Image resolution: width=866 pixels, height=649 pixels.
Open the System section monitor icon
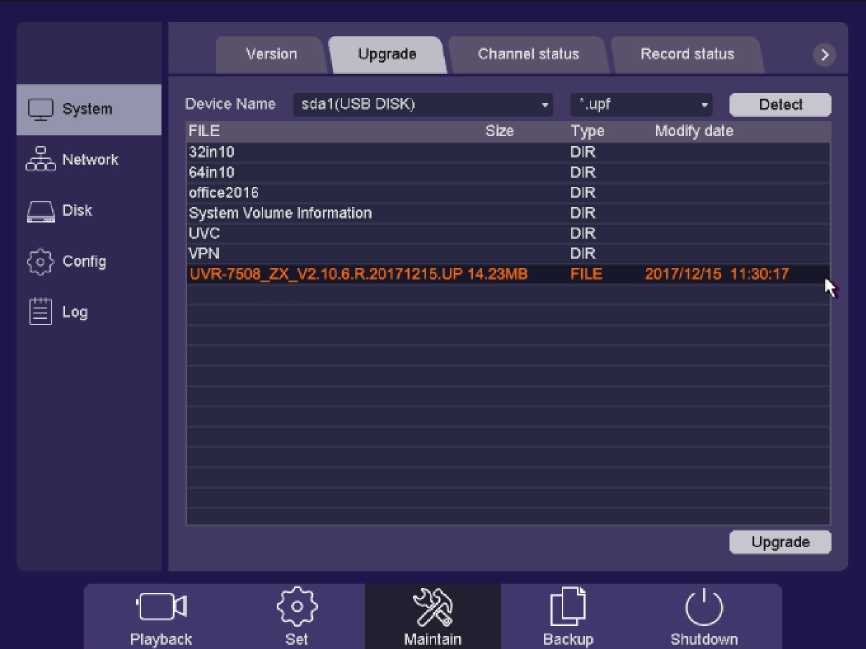pos(40,109)
